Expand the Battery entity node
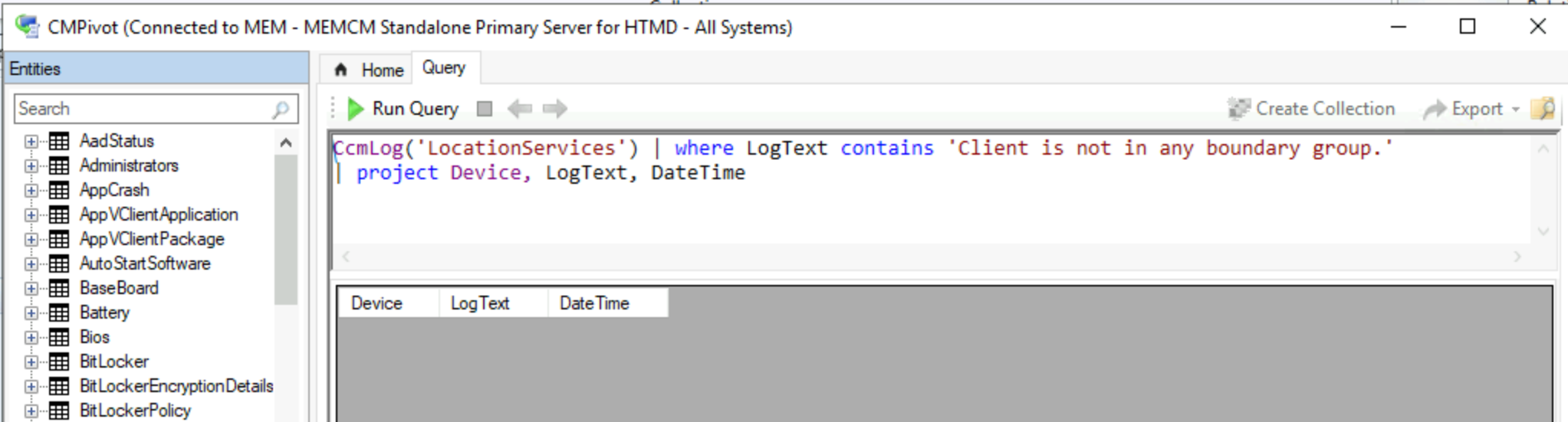 point(31,312)
